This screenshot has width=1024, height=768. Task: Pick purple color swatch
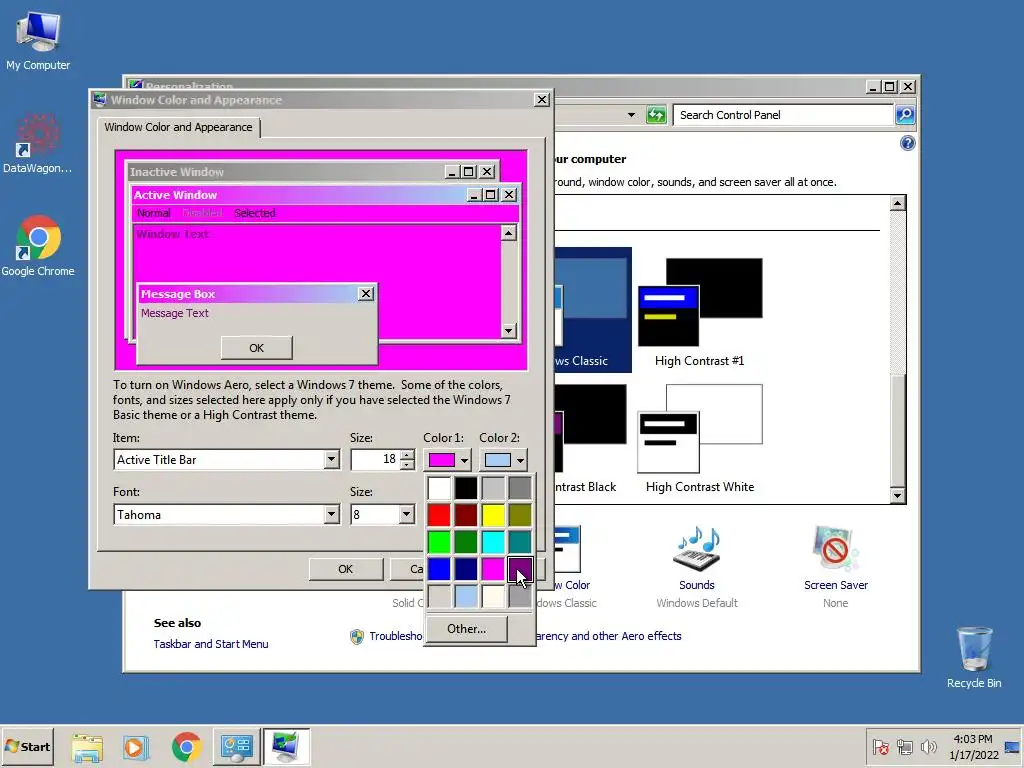coord(520,569)
